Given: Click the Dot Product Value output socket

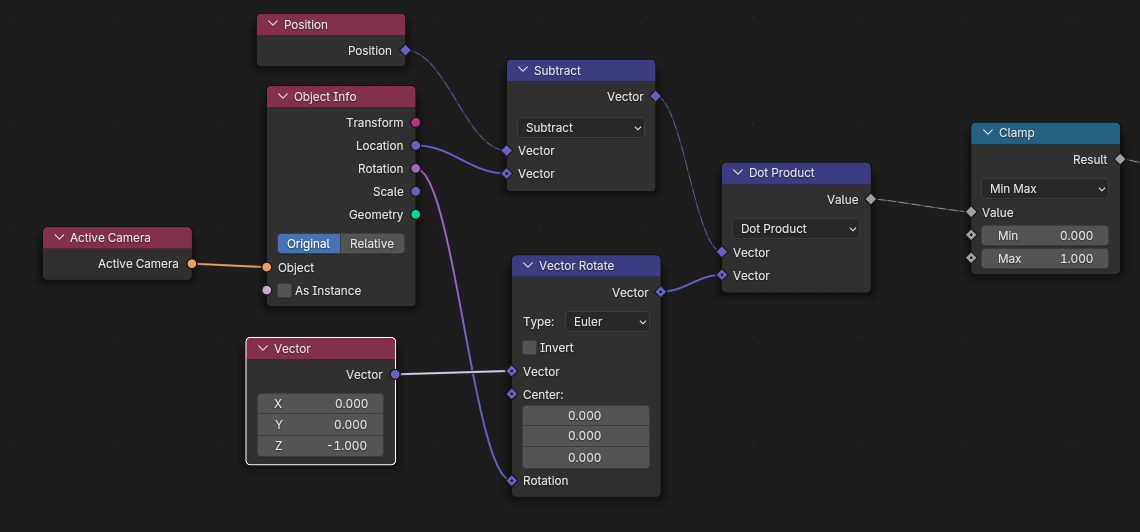Looking at the screenshot, I should pyautogui.click(x=870, y=199).
